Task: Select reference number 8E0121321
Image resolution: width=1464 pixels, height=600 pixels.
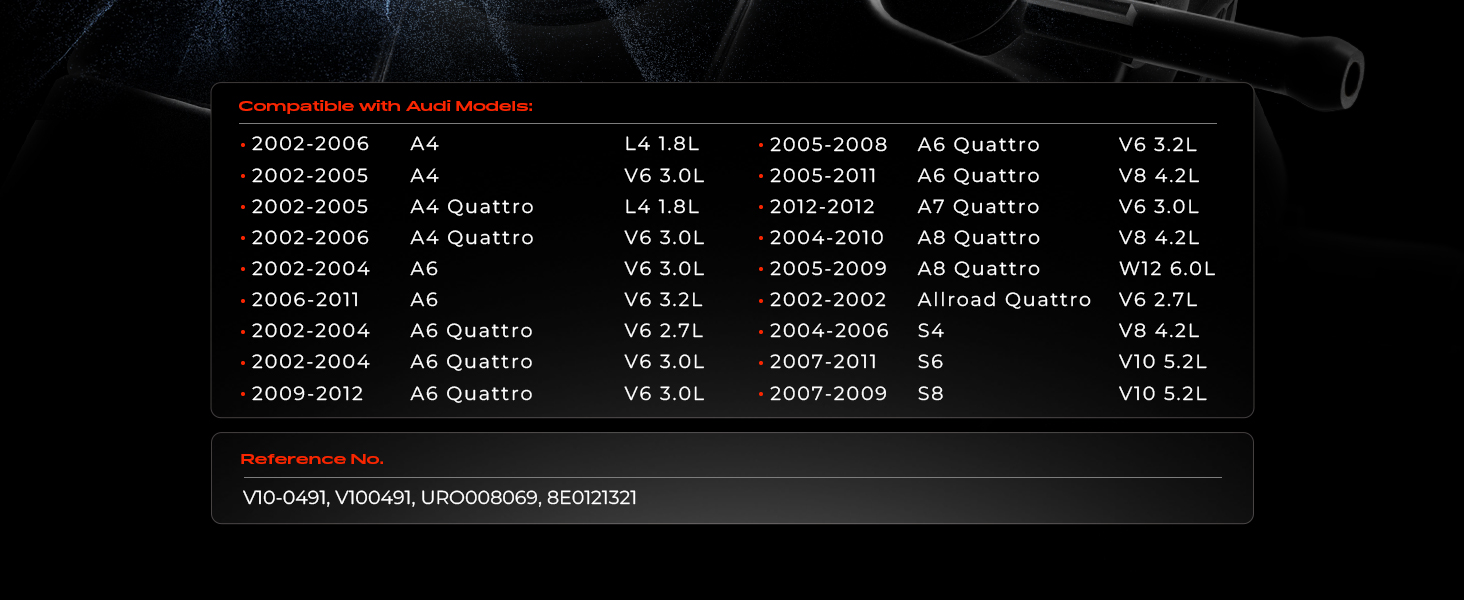Action: 592,498
